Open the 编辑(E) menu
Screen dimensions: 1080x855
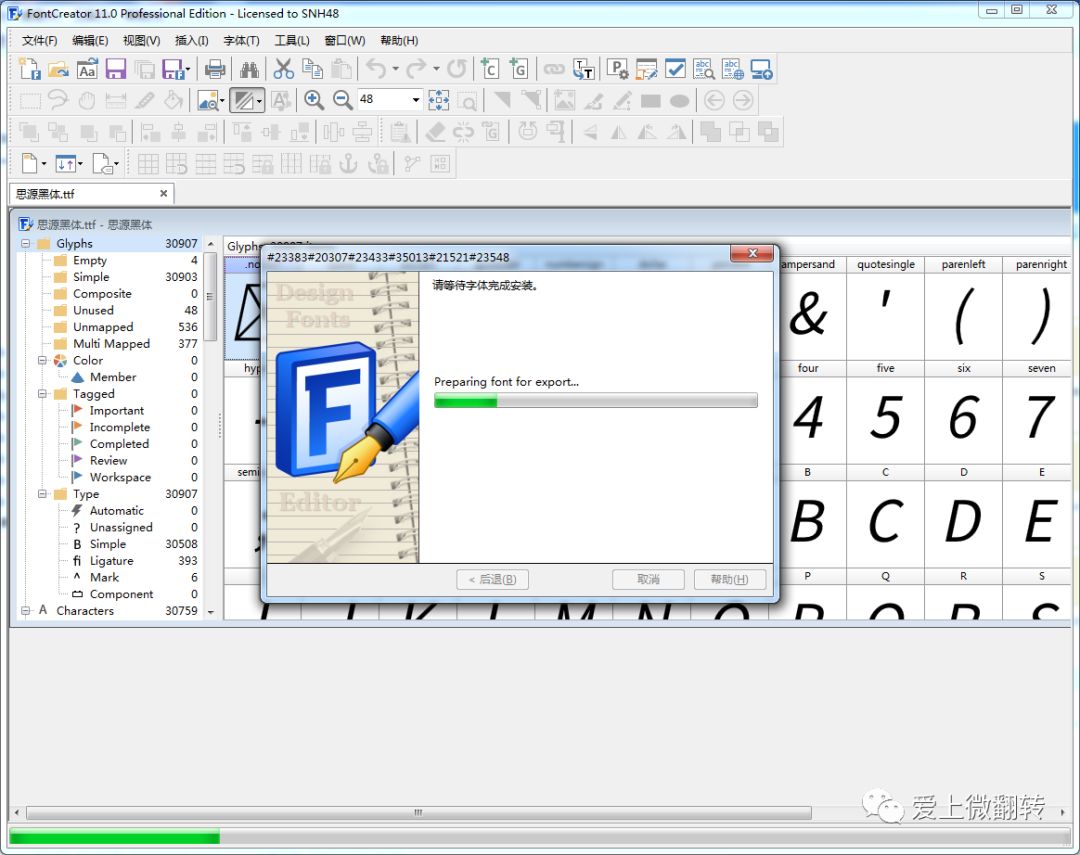coord(90,41)
